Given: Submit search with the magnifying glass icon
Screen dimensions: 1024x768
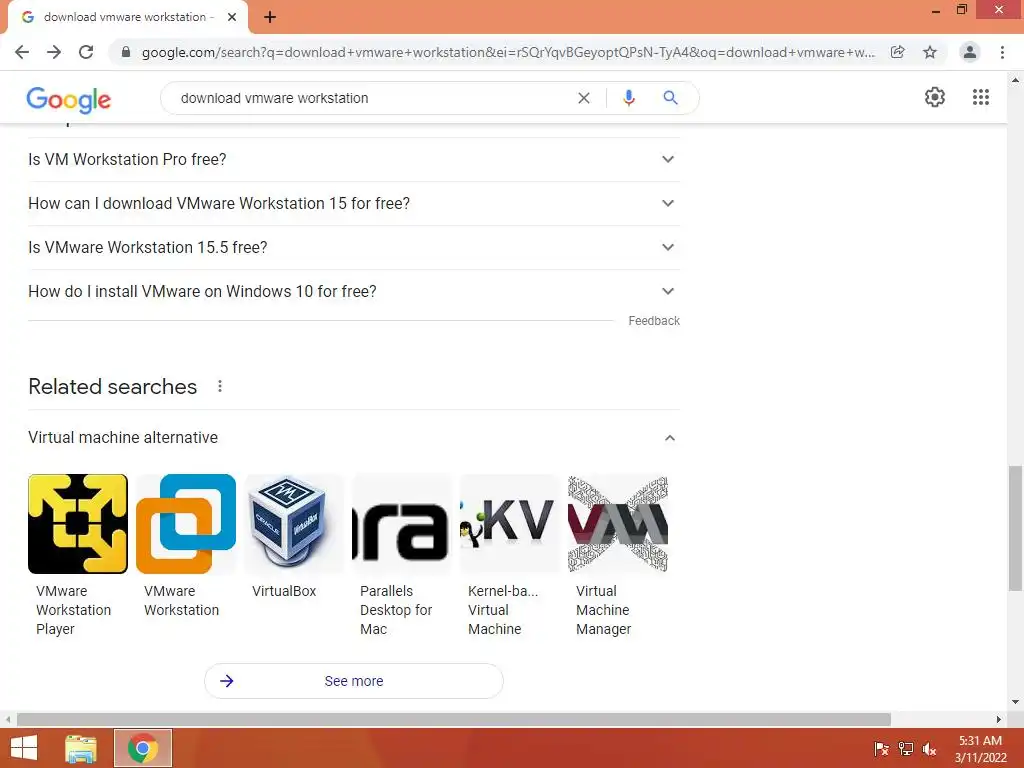Looking at the screenshot, I should [671, 98].
